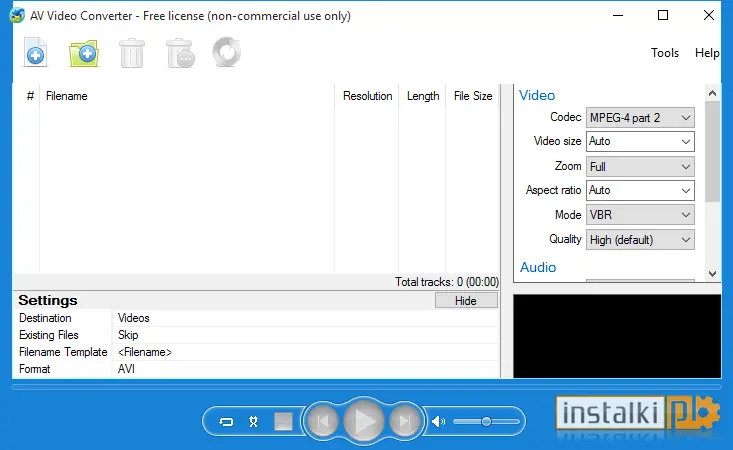Mute audio with the speaker icon
Viewport: 733px width, 450px height.
point(438,422)
